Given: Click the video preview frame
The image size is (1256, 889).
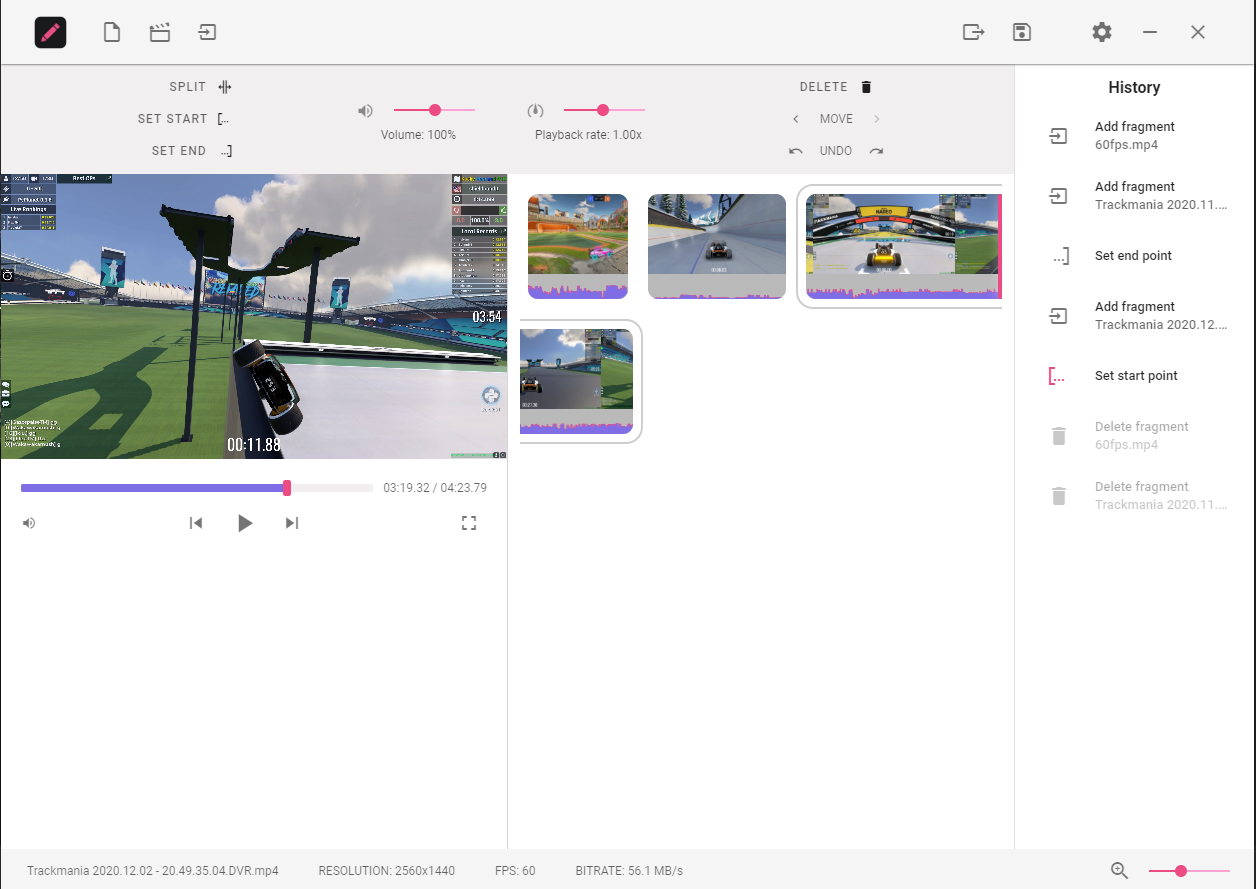Looking at the screenshot, I should click(x=254, y=316).
